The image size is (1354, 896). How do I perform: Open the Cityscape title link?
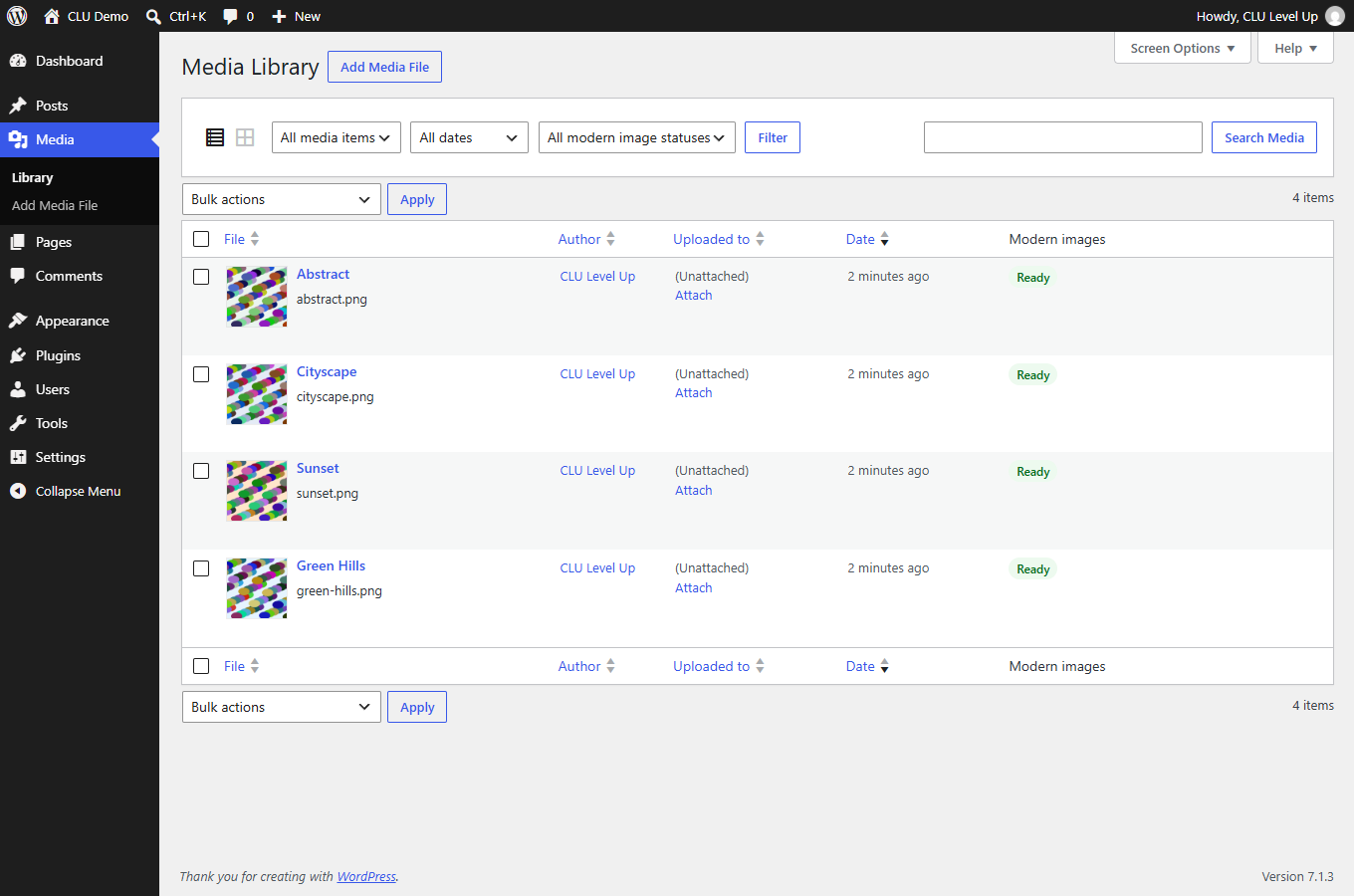tap(327, 371)
